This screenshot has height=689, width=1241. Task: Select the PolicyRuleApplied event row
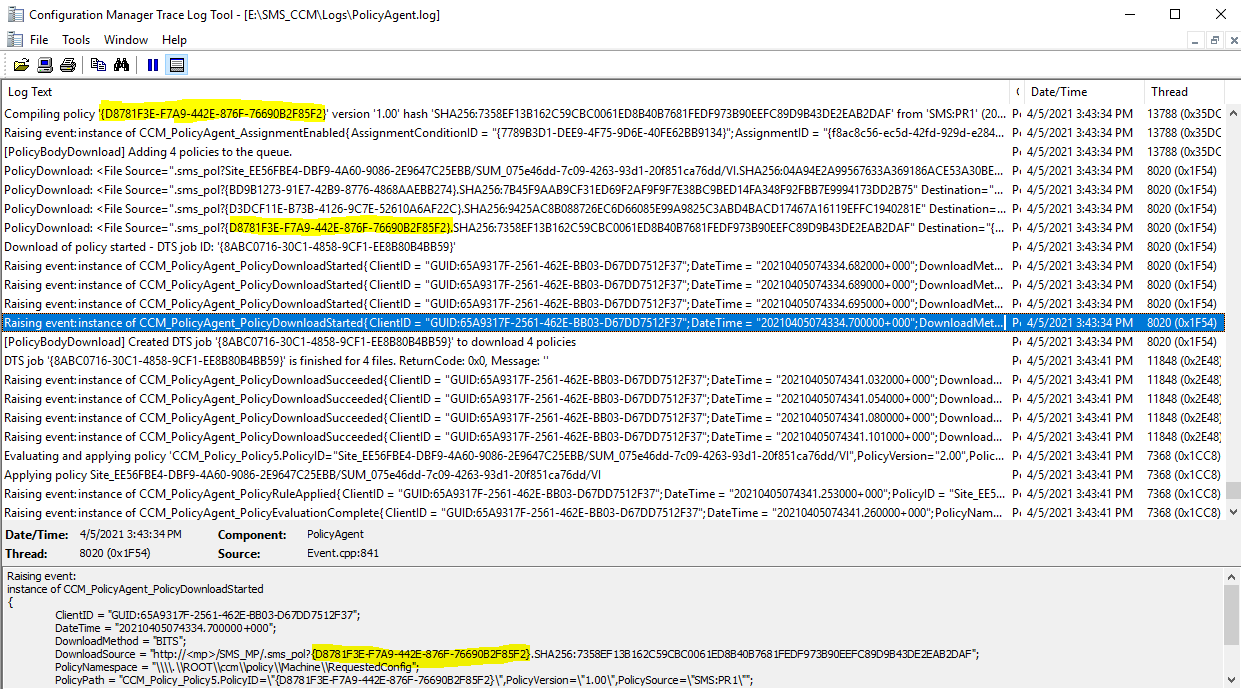click(612, 494)
